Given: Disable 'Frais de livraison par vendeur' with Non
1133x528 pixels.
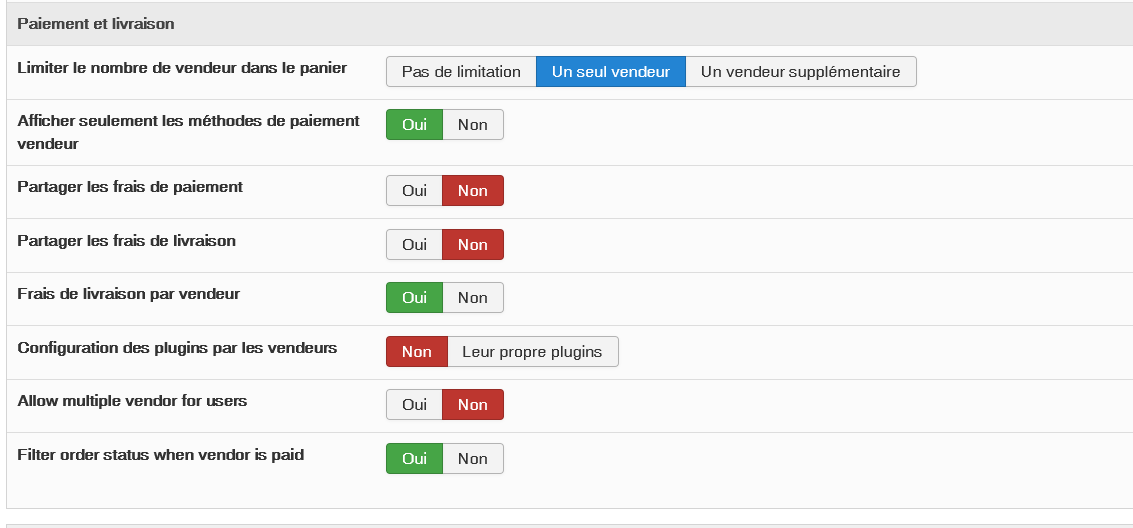Looking at the screenshot, I should [473, 298].
